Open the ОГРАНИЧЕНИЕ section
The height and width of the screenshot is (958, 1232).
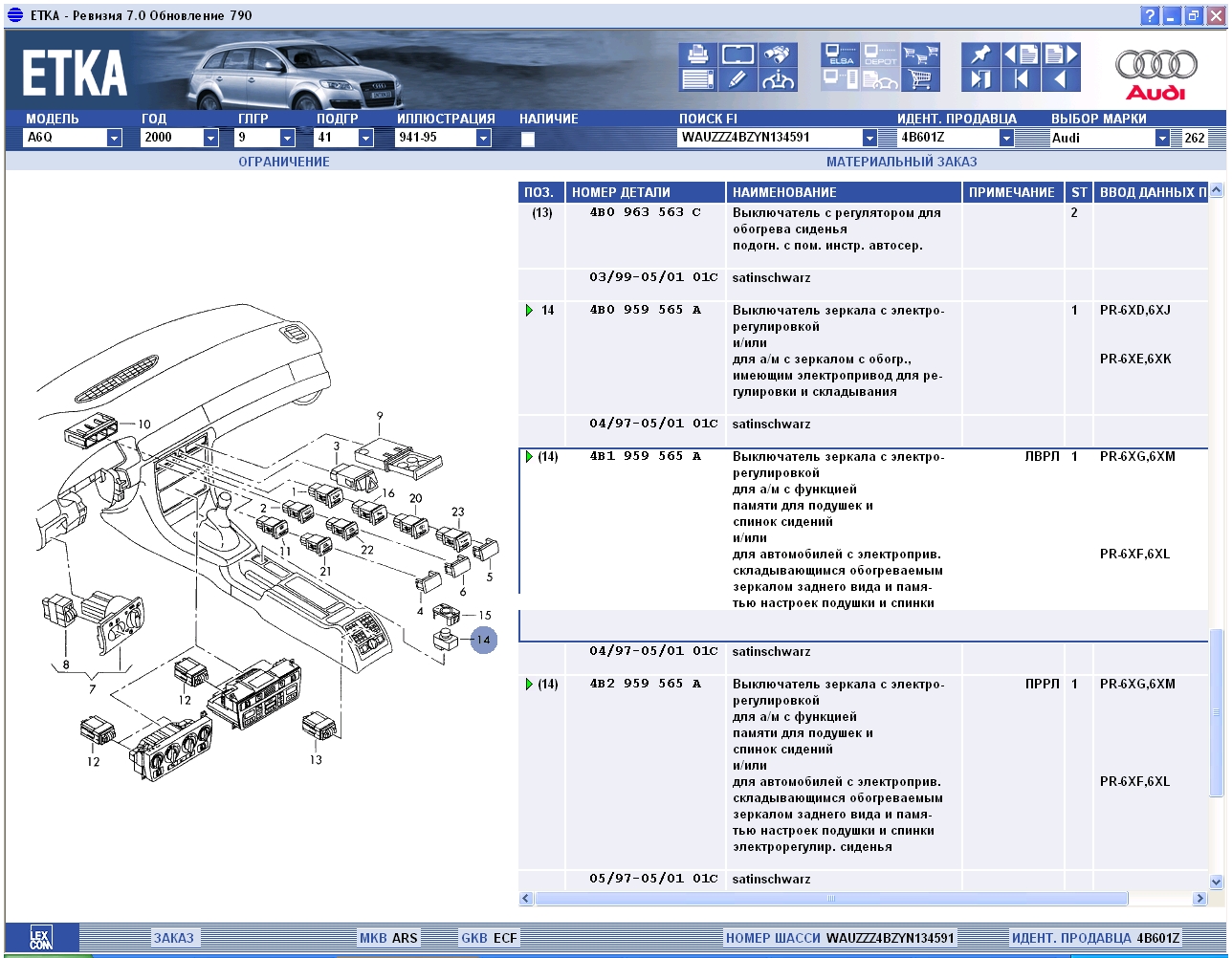click(x=283, y=162)
